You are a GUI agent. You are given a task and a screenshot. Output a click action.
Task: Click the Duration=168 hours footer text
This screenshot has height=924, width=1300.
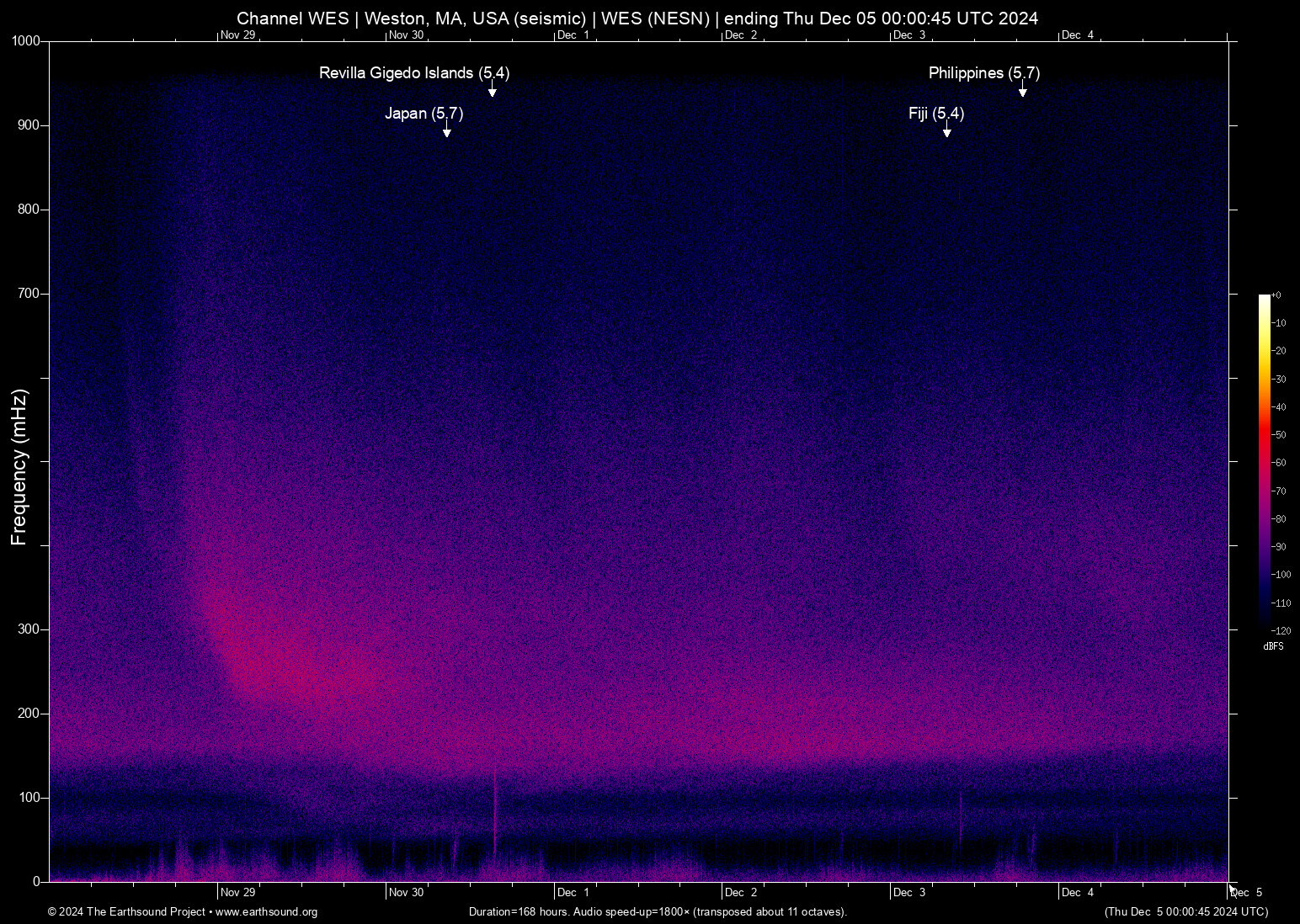click(519, 912)
